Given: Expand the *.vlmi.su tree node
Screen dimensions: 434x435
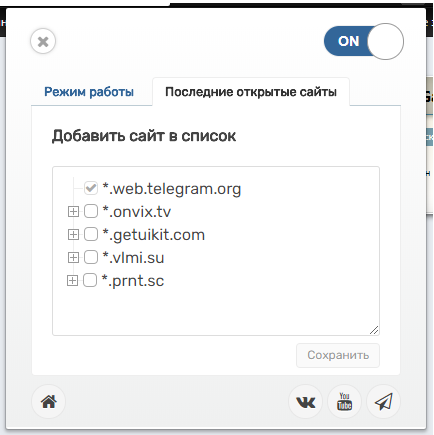Looking at the screenshot, I should point(73,258).
